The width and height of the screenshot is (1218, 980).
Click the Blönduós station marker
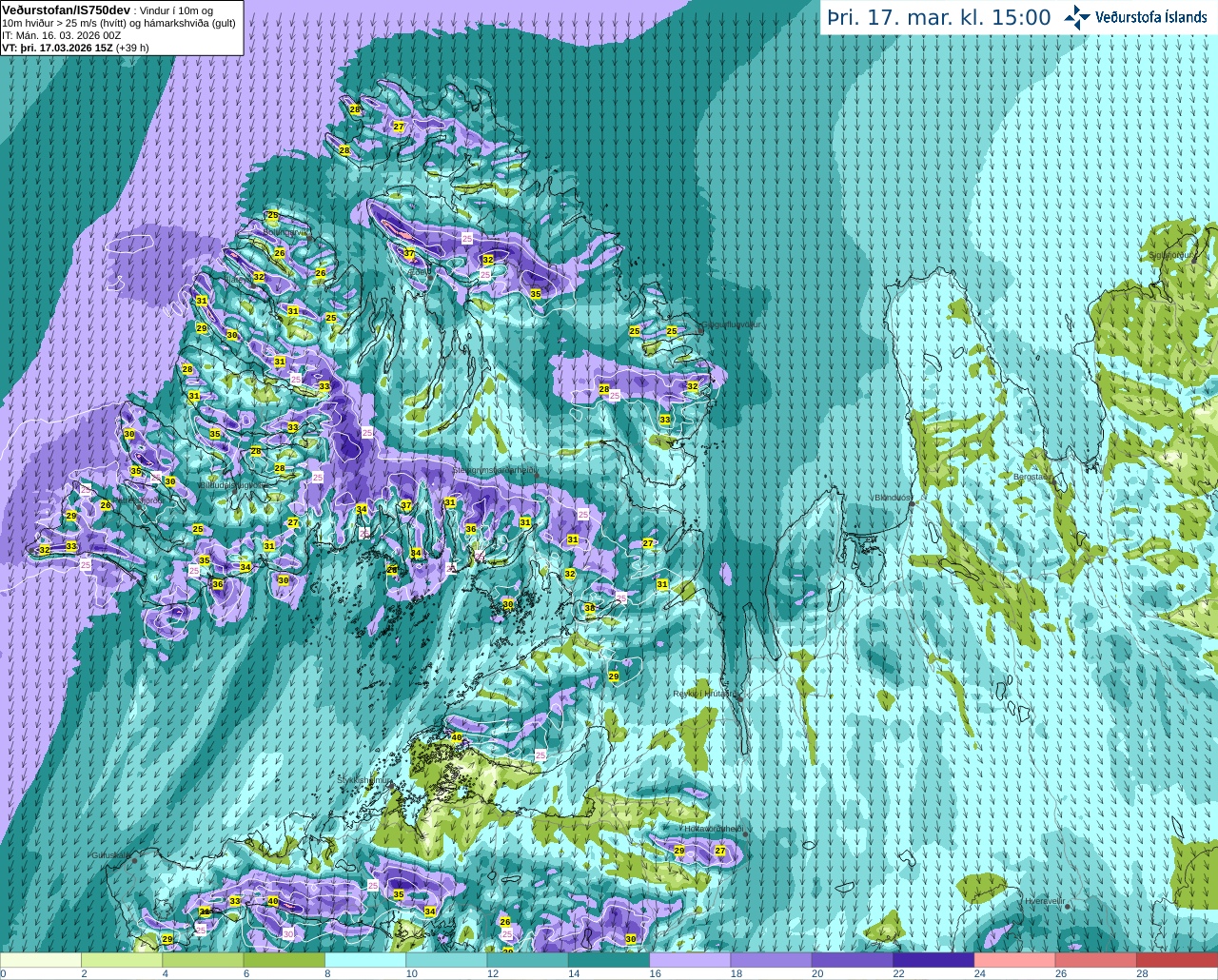tap(912, 504)
